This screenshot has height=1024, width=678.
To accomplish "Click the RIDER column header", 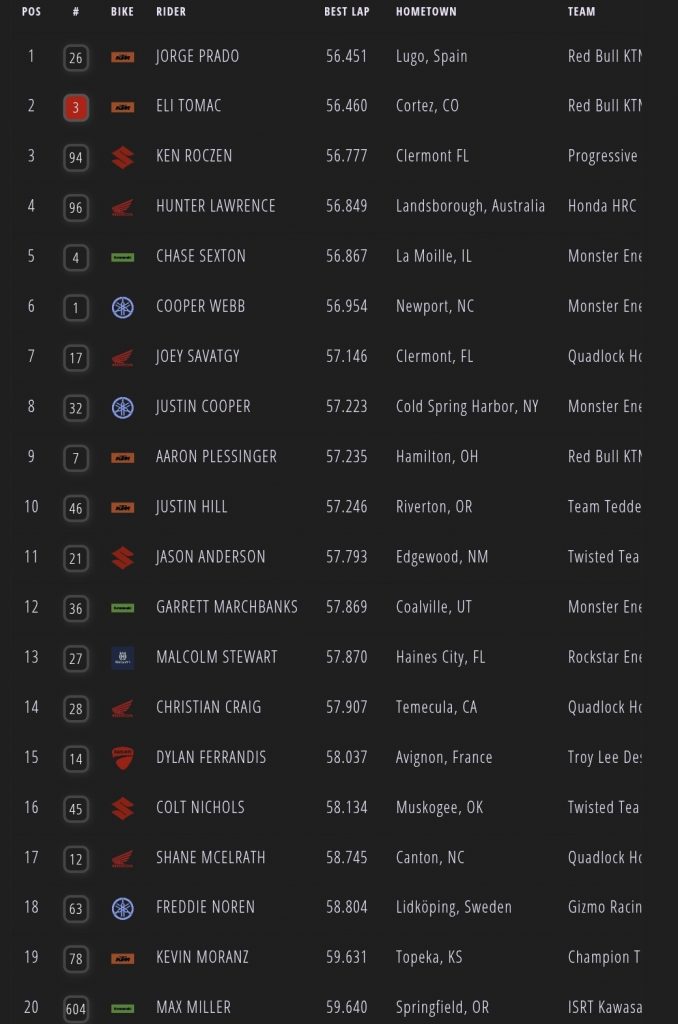I will tap(171, 12).
